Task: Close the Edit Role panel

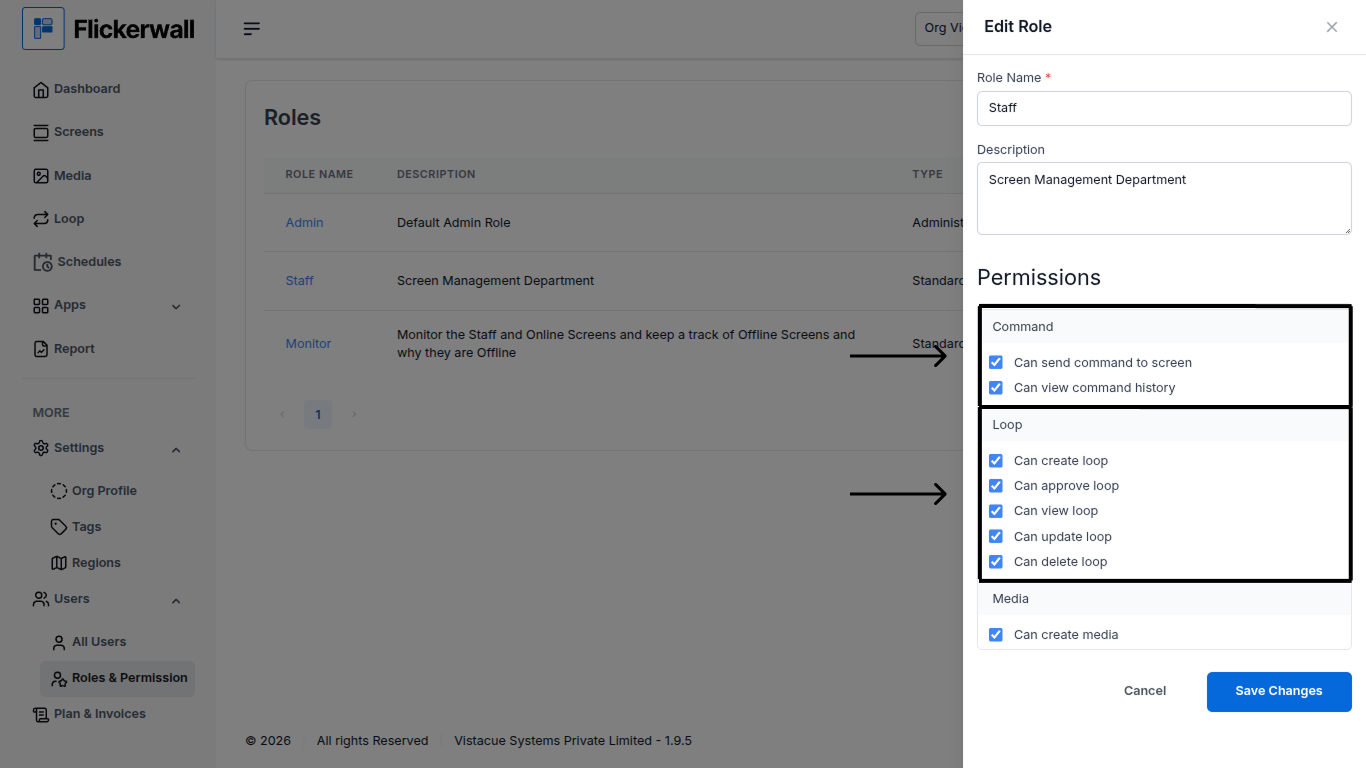Action: coord(1331,27)
